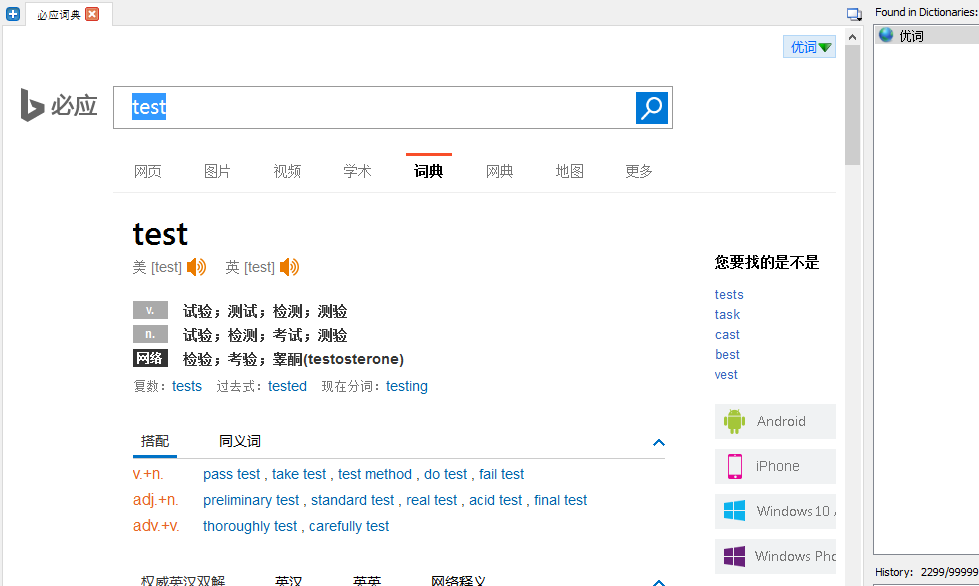This screenshot has width=979, height=586.
Task: Open the 更多 menu
Action: coord(639,171)
